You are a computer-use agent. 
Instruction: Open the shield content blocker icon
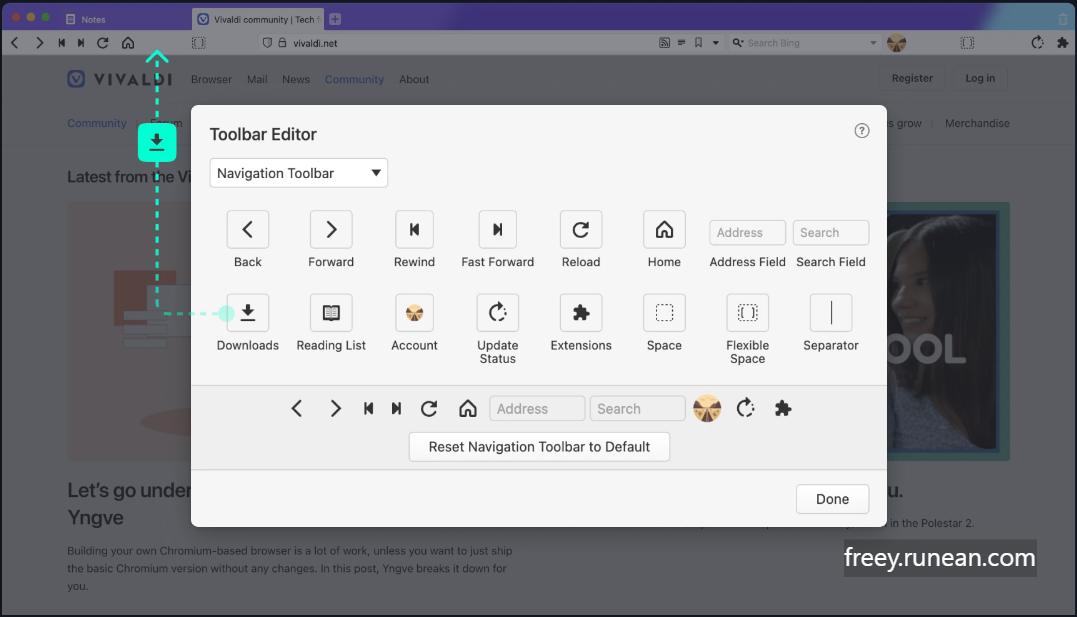coord(267,43)
